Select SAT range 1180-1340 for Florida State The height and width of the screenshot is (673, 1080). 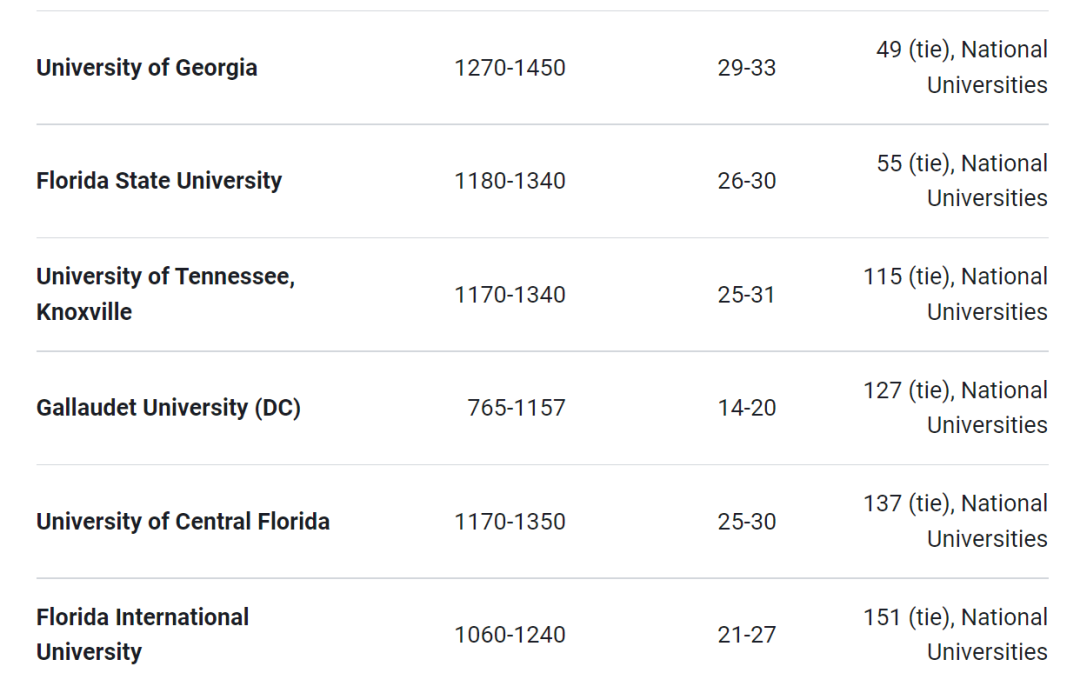510,180
